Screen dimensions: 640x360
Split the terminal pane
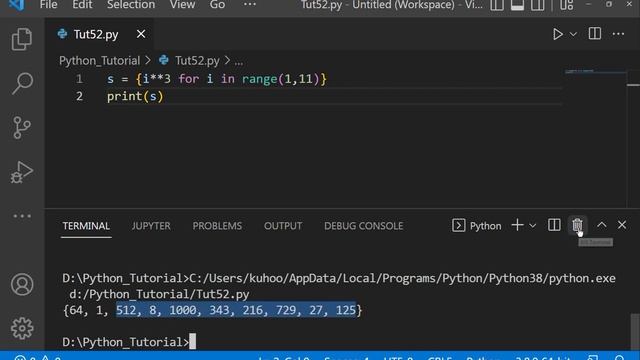tap(554, 225)
